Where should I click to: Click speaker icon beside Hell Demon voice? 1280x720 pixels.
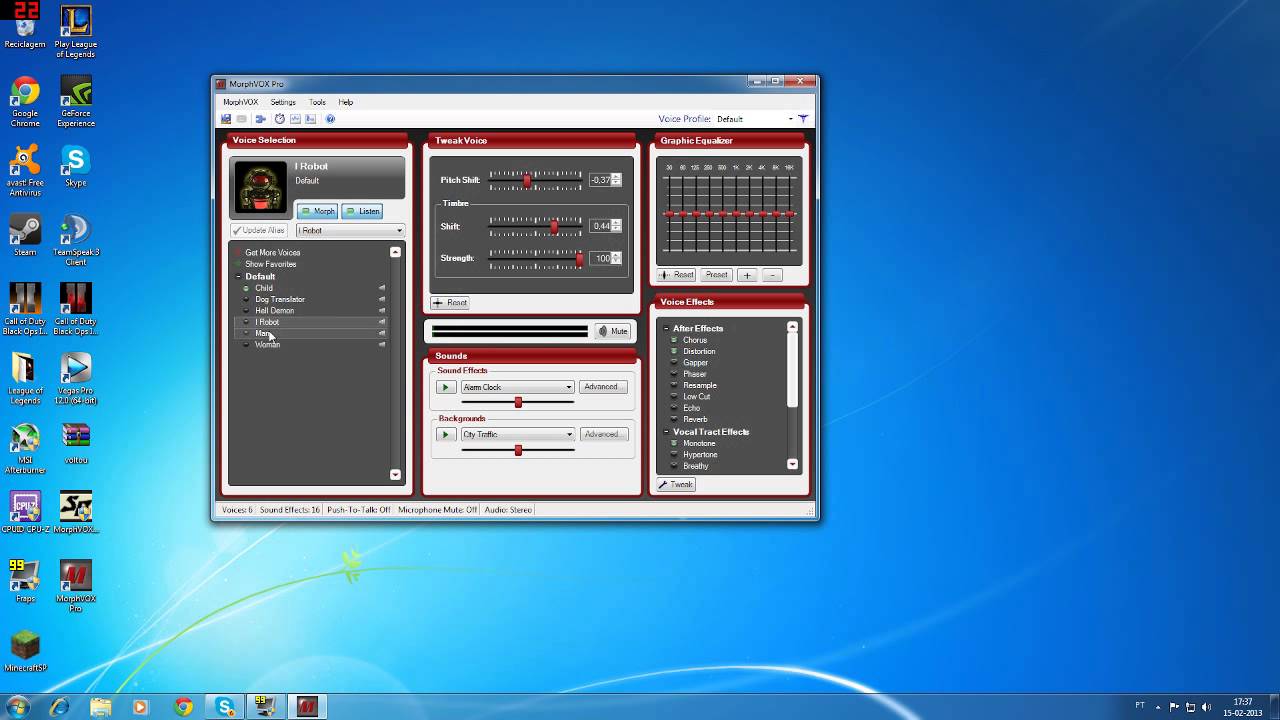click(381, 310)
